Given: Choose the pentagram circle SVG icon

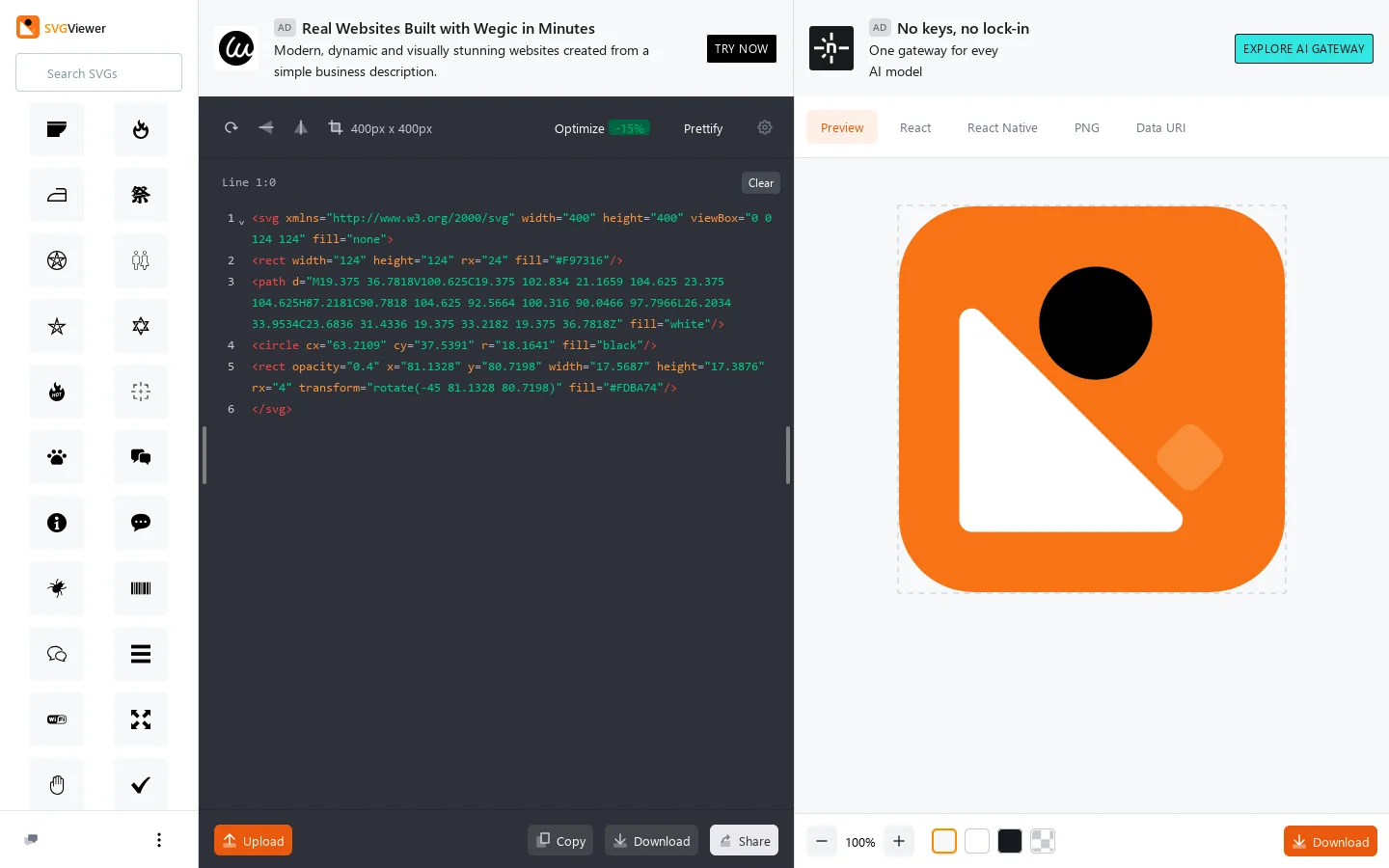Looking at the screenshot, I should tap(57, 260).
